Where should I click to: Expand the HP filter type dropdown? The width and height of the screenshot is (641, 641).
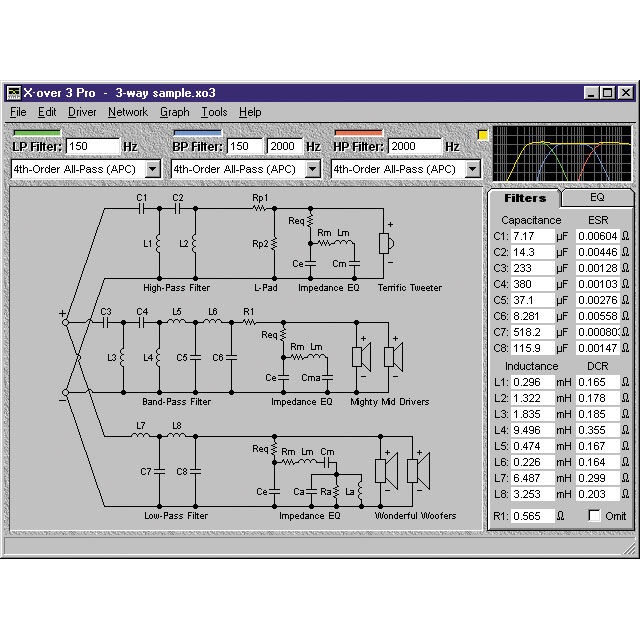coord(473,169)
